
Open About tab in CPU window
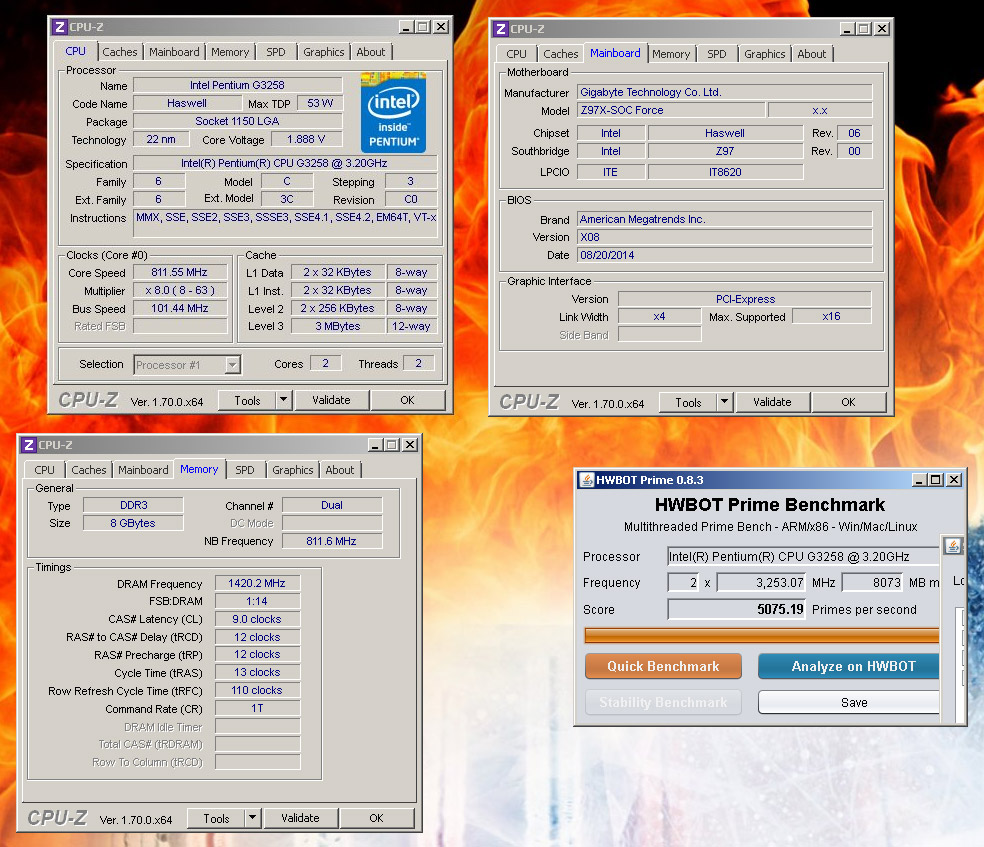tap(370, 52)
